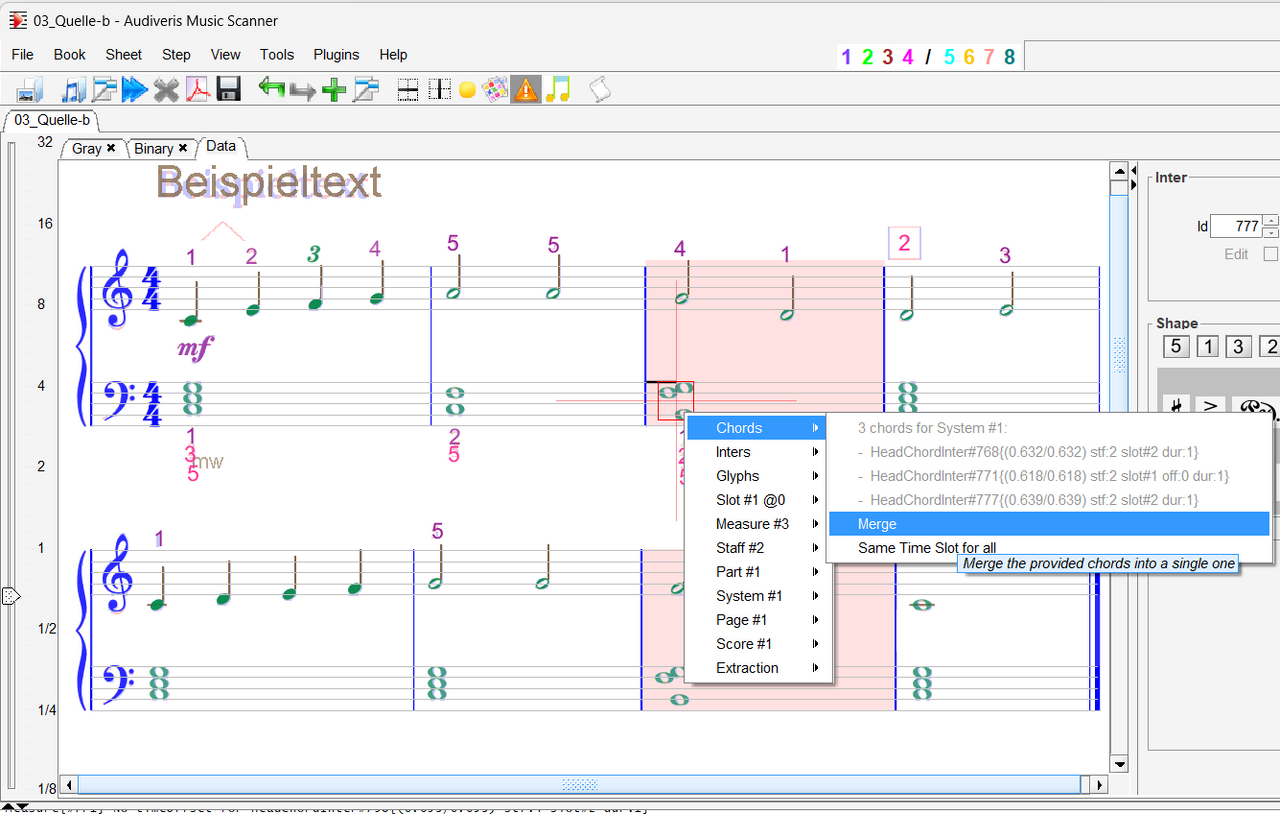Expand the Staff #2 submenu
Screen dimensions: 1280x814
[758, 548]
